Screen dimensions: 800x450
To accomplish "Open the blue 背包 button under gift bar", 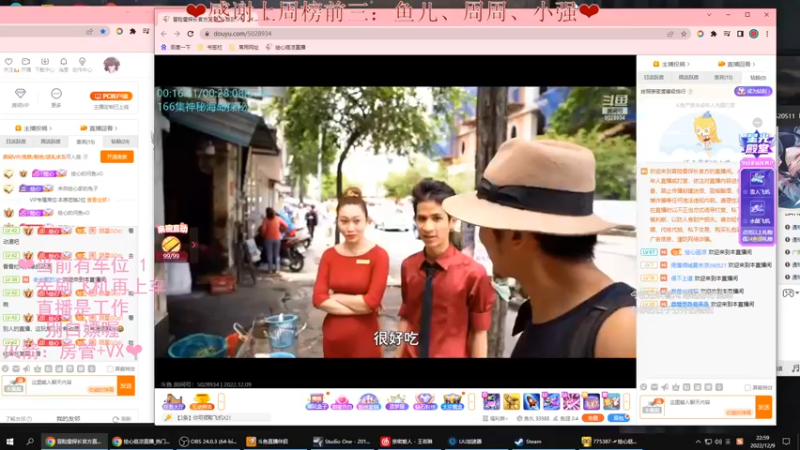I will coord(618,418).
